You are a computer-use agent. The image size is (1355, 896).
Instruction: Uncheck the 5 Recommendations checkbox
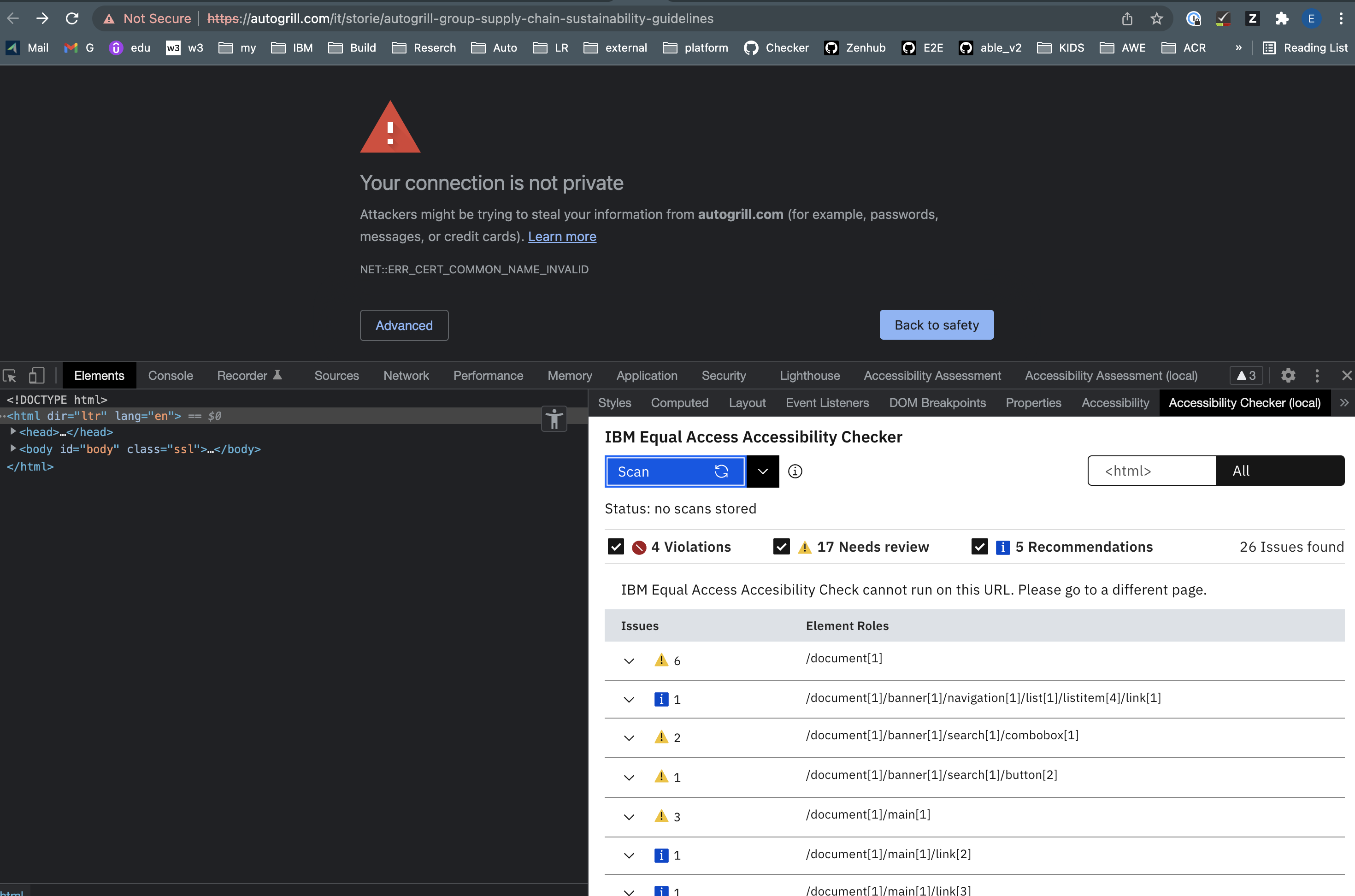980,546
